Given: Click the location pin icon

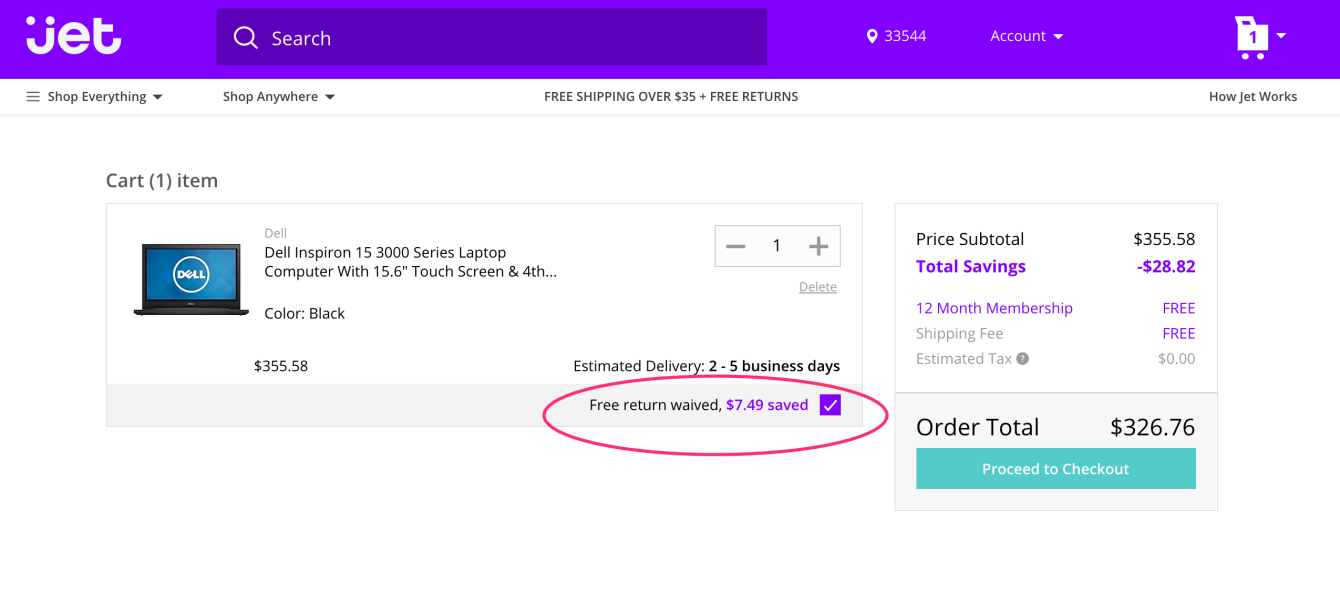Looking at the screenshot, I should pyautogui.click(x=871, y=36).
